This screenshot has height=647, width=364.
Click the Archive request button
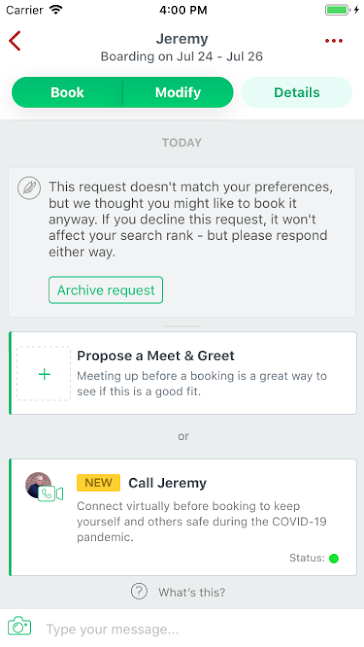106,290
